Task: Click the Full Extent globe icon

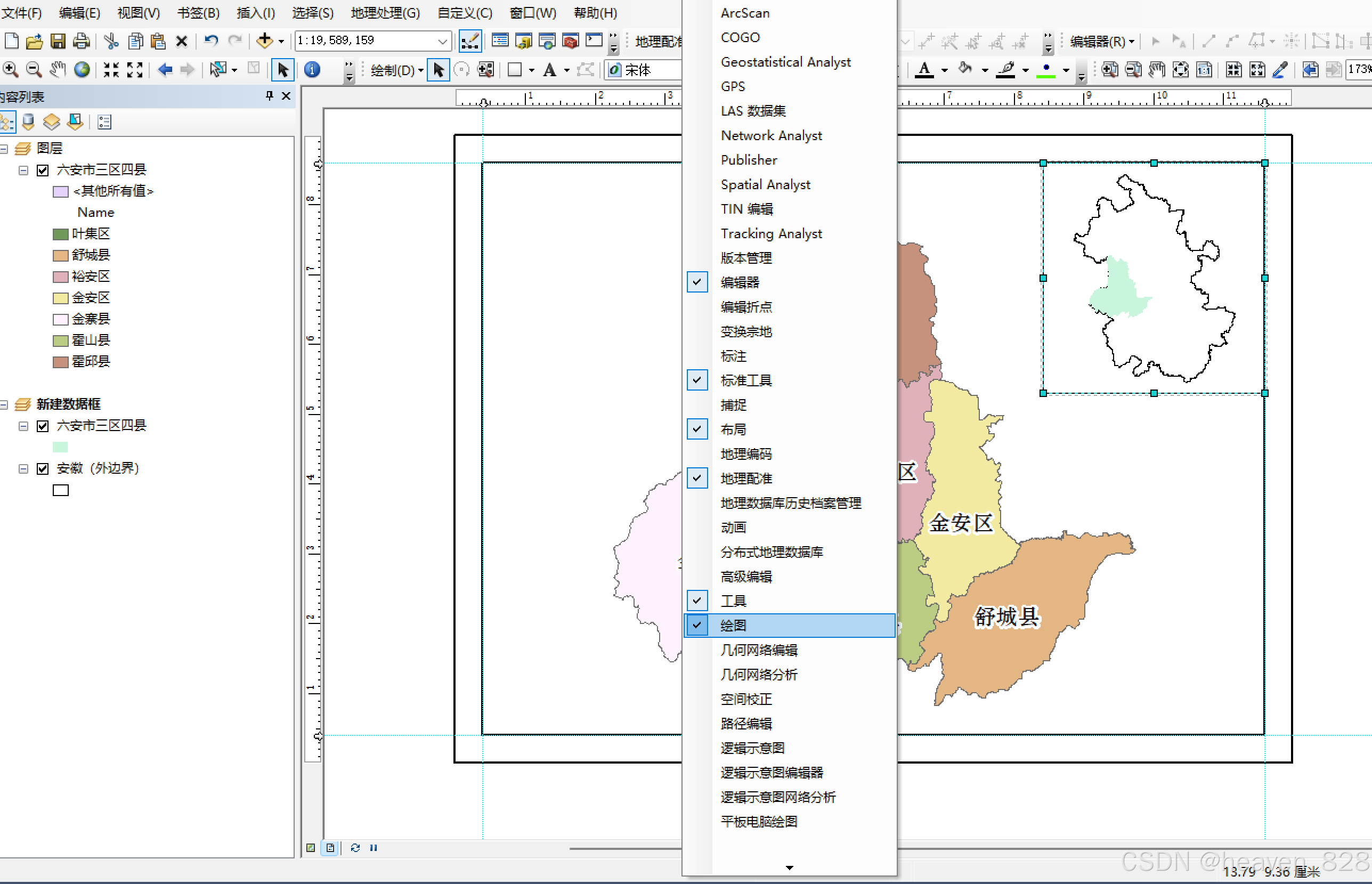Action: 82,70
